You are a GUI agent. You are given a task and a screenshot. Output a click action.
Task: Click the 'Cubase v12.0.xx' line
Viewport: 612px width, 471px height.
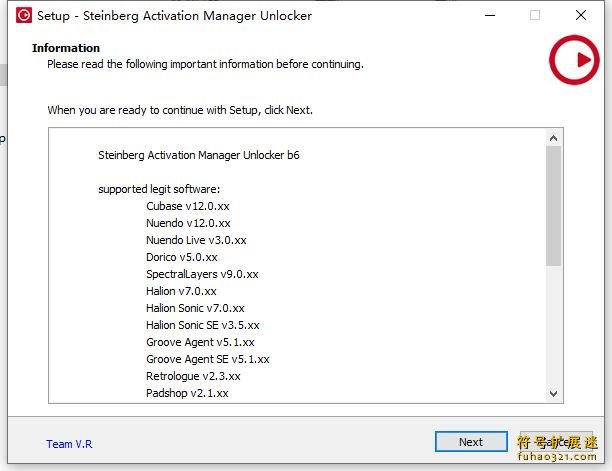pos(188,206)
